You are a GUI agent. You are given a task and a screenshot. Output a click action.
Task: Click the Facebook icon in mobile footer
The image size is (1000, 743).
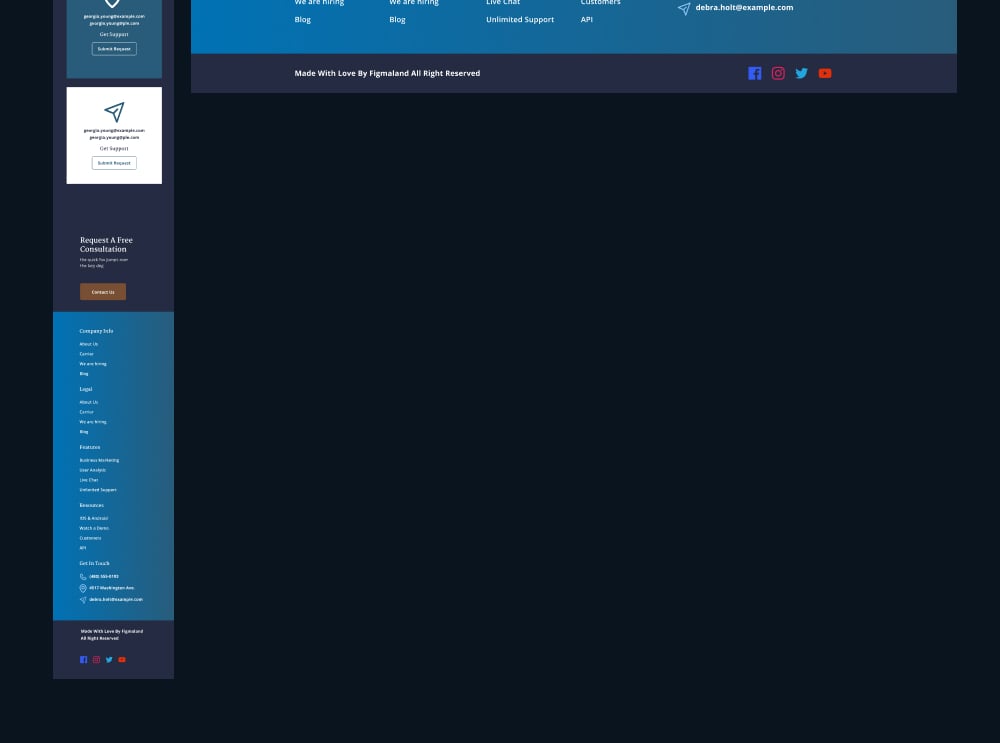point(84,659)
